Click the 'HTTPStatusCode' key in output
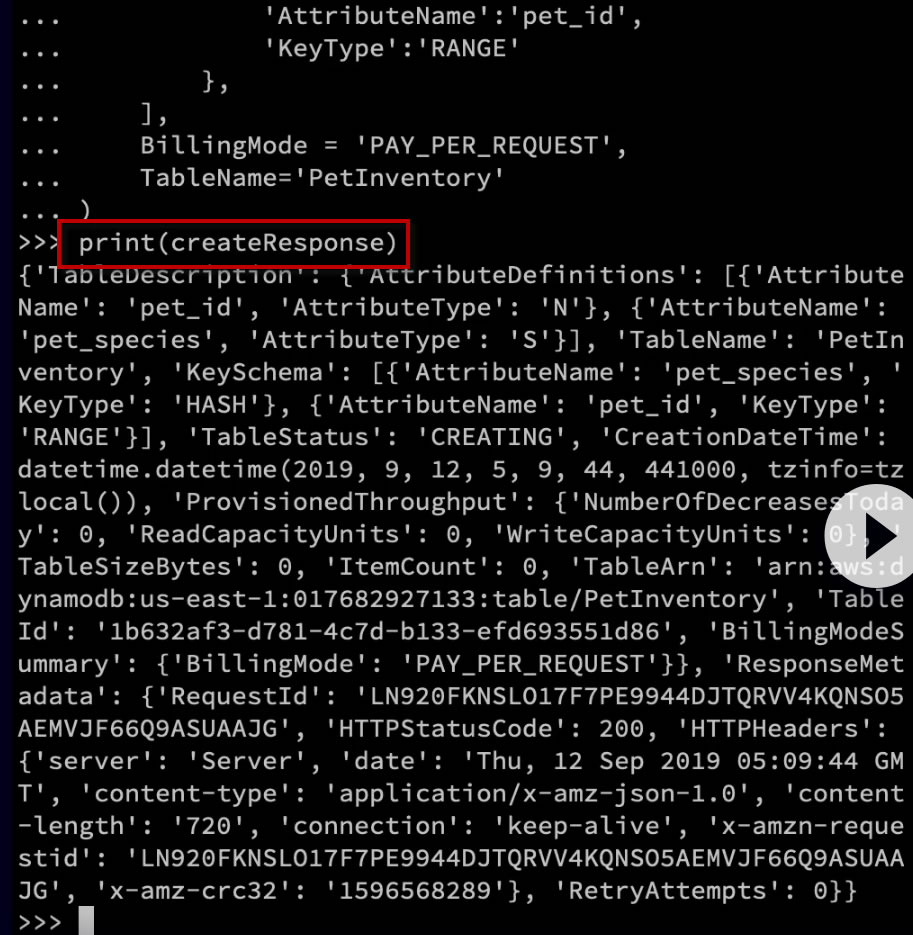This screenshot has width=913, height=935. pyautogui.click(x=445, y=728)
